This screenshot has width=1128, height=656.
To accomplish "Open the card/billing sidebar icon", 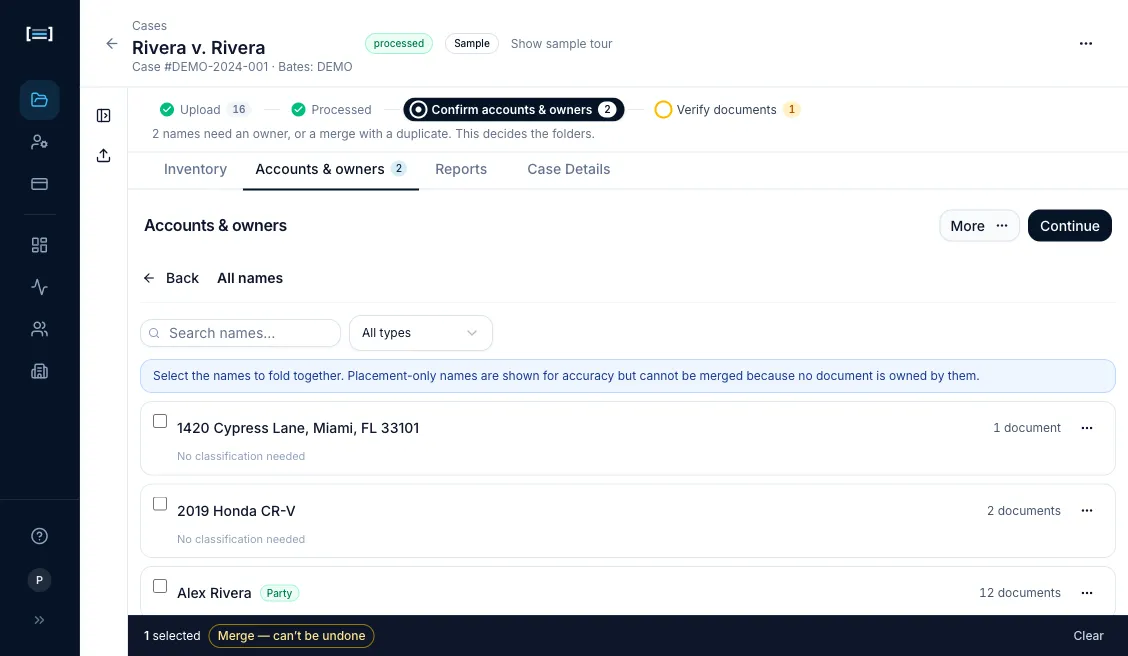I will click(40, 184).
